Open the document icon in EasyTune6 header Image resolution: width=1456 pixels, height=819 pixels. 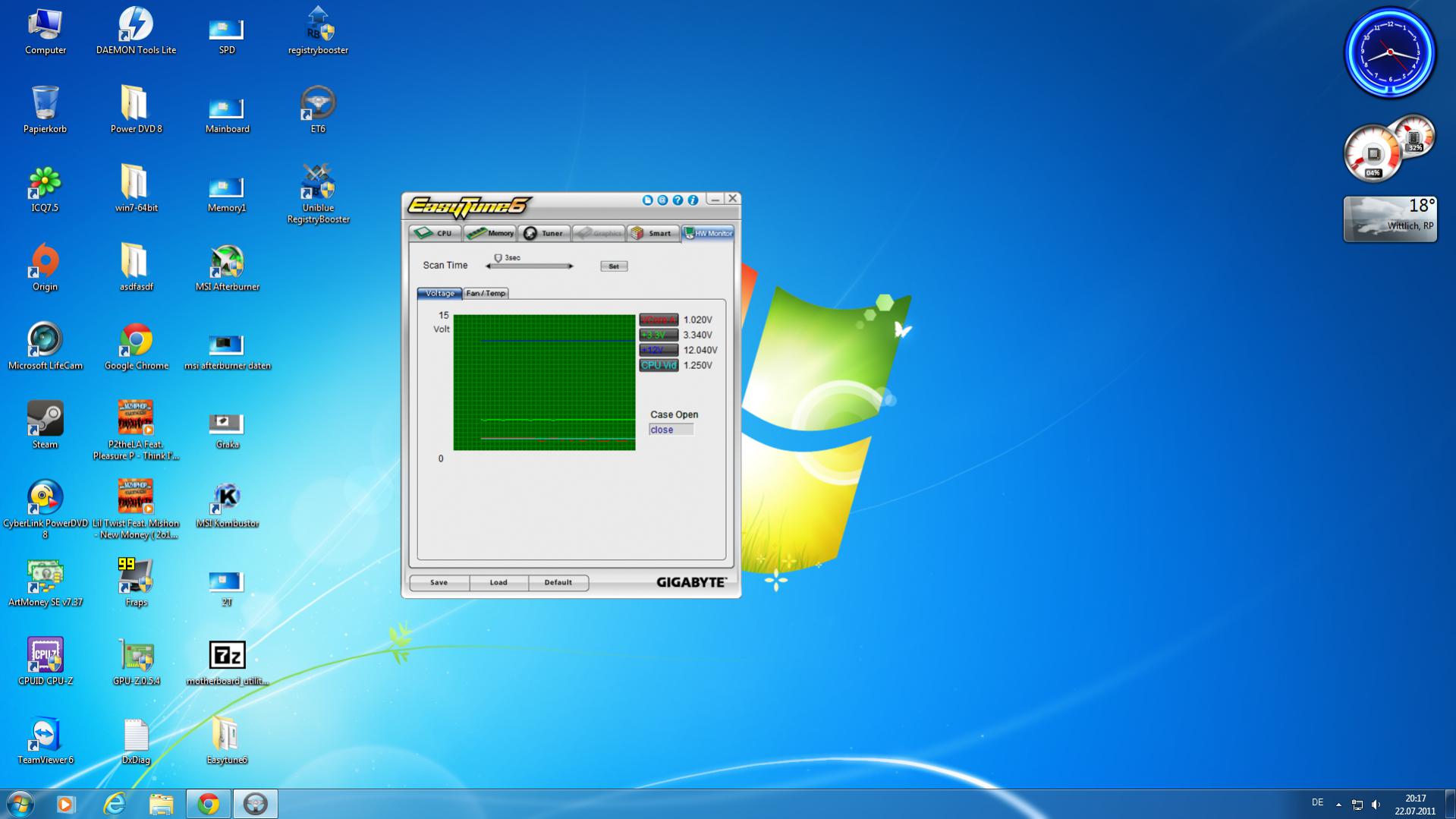coord(647,200)
